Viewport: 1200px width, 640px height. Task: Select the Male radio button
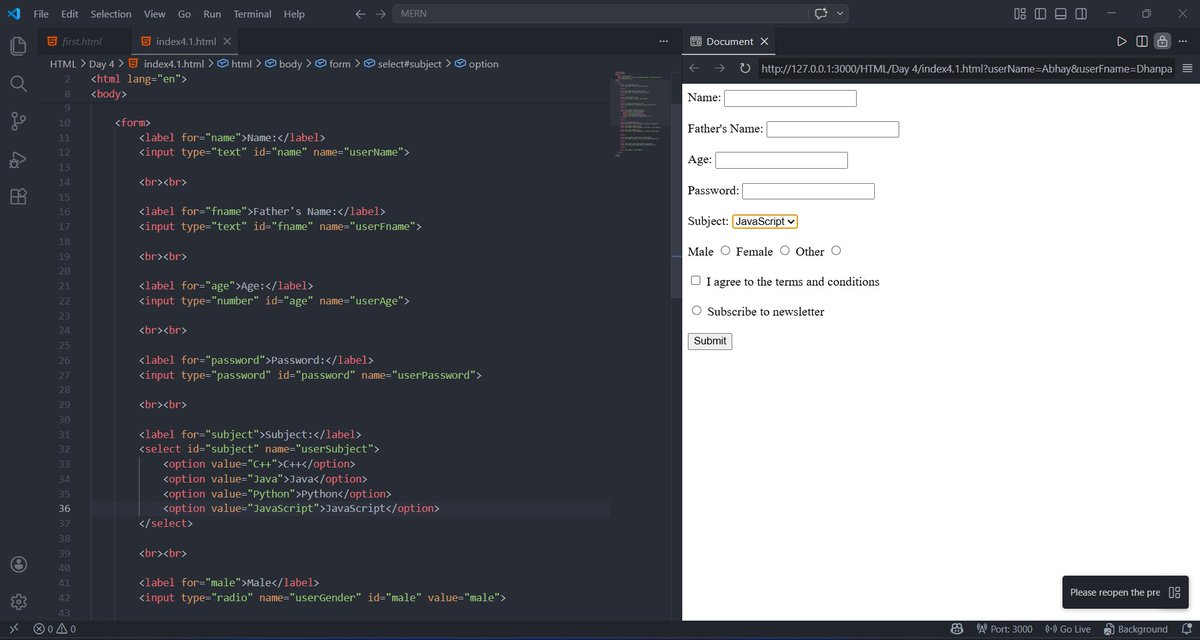tap(725, 251)
